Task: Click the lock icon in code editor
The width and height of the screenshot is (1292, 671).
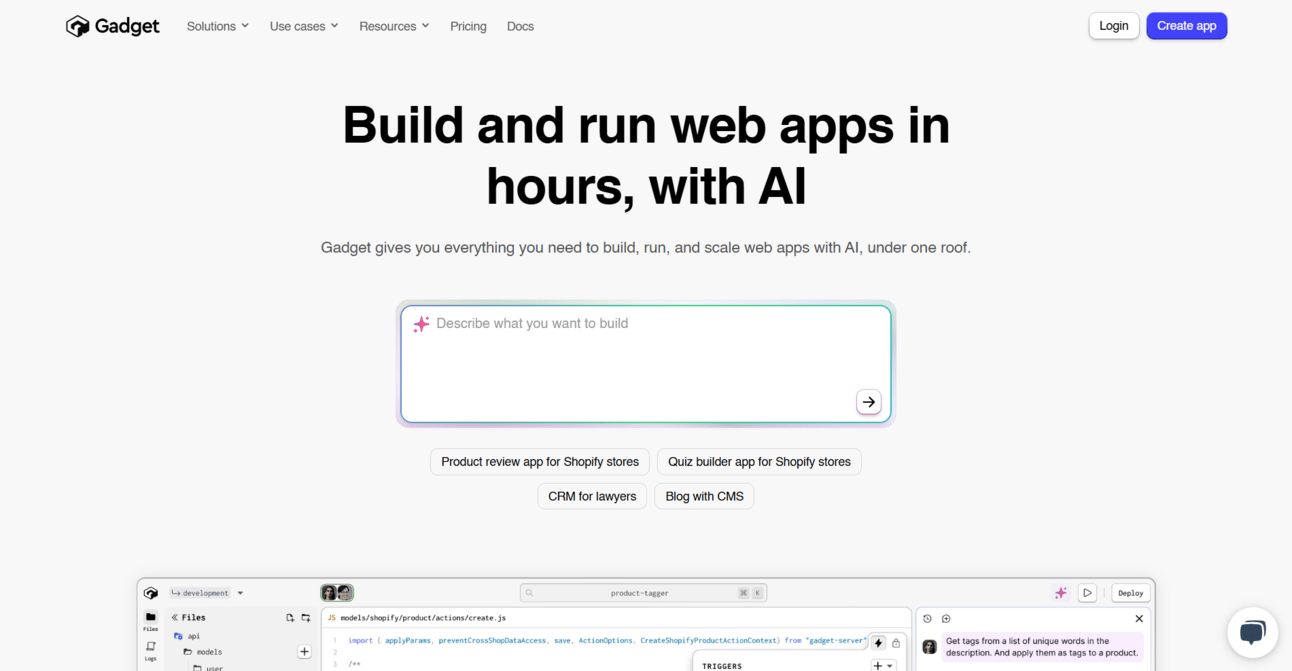Action: (896, 643)
